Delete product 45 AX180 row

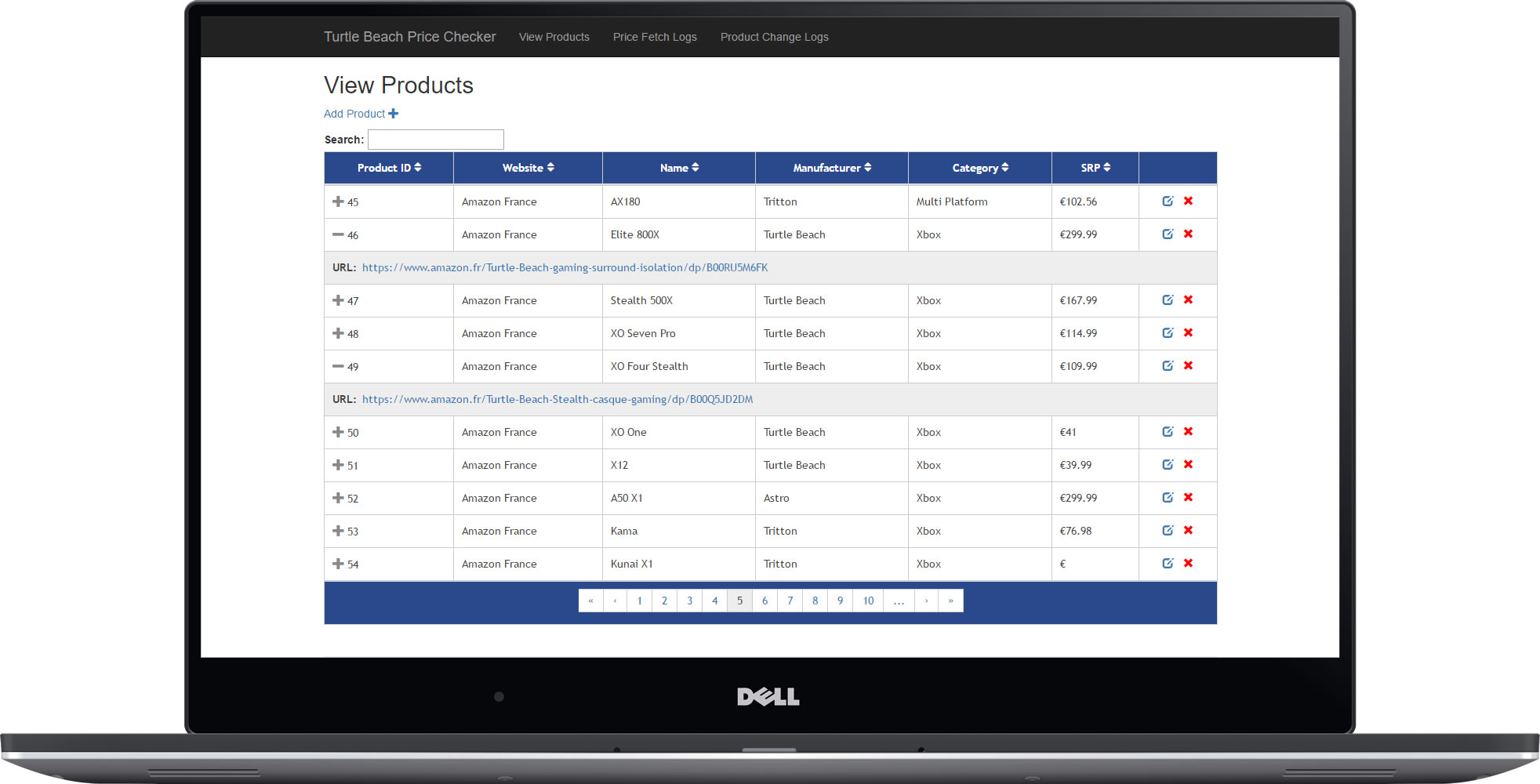click(1189, 201)
